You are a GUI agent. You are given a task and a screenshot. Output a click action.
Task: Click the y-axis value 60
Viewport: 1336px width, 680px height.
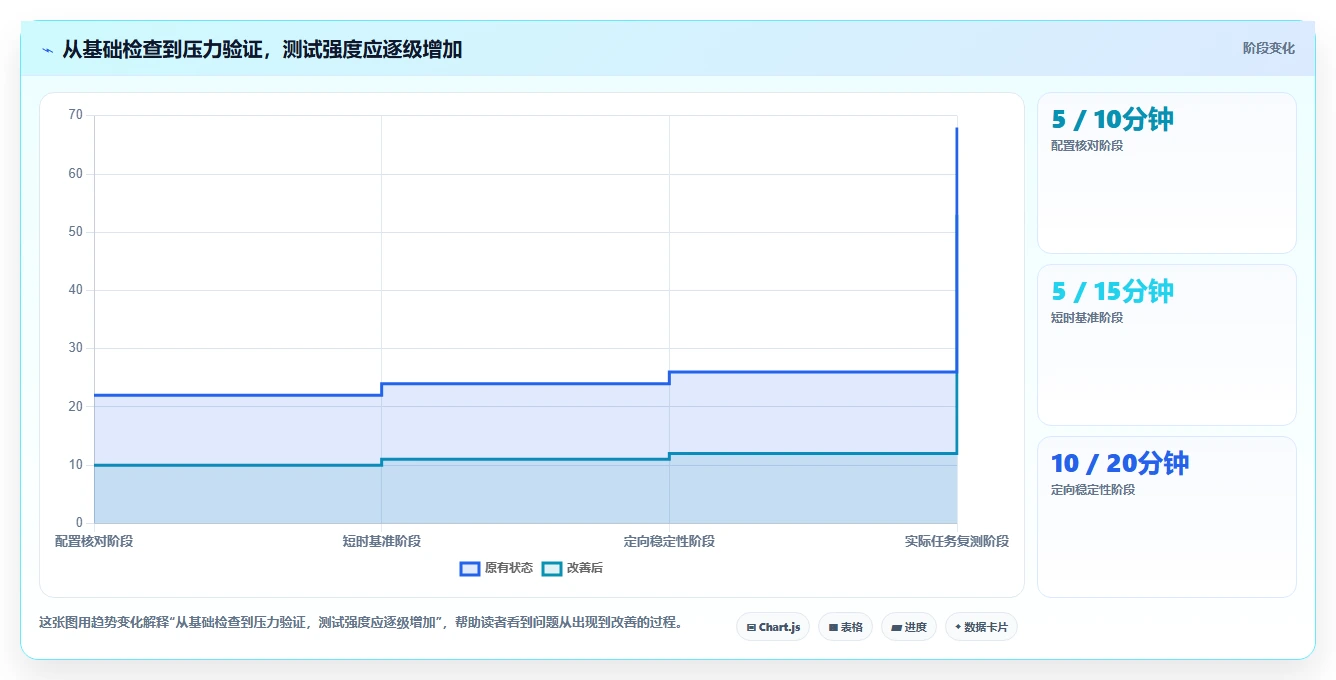[x=76, y=174]
